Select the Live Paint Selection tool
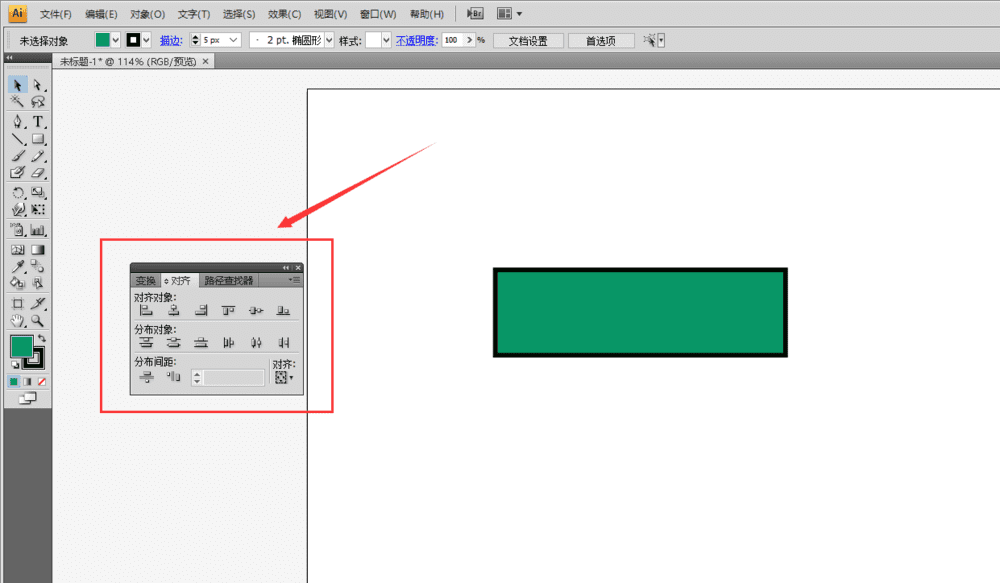Viewport: 1000px width, 583px height. [x=38, y=283]
